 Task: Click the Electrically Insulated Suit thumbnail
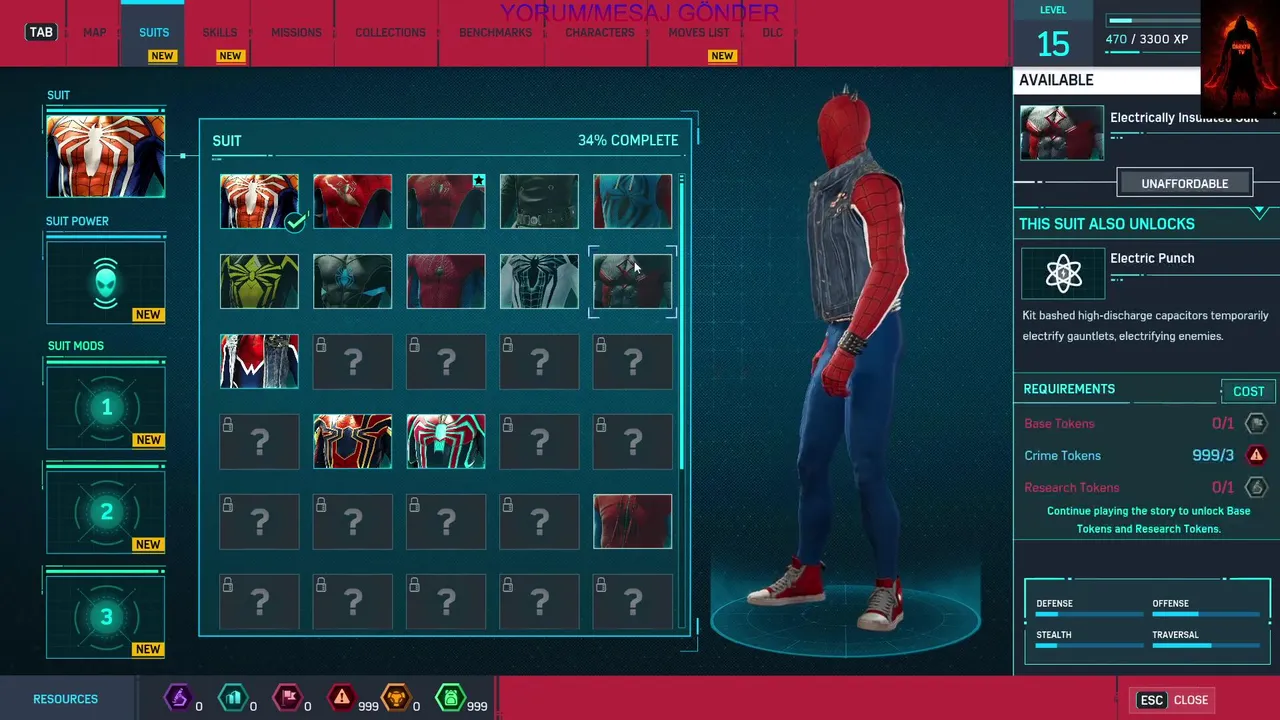pyautogui.click(x=1062, y=133)
